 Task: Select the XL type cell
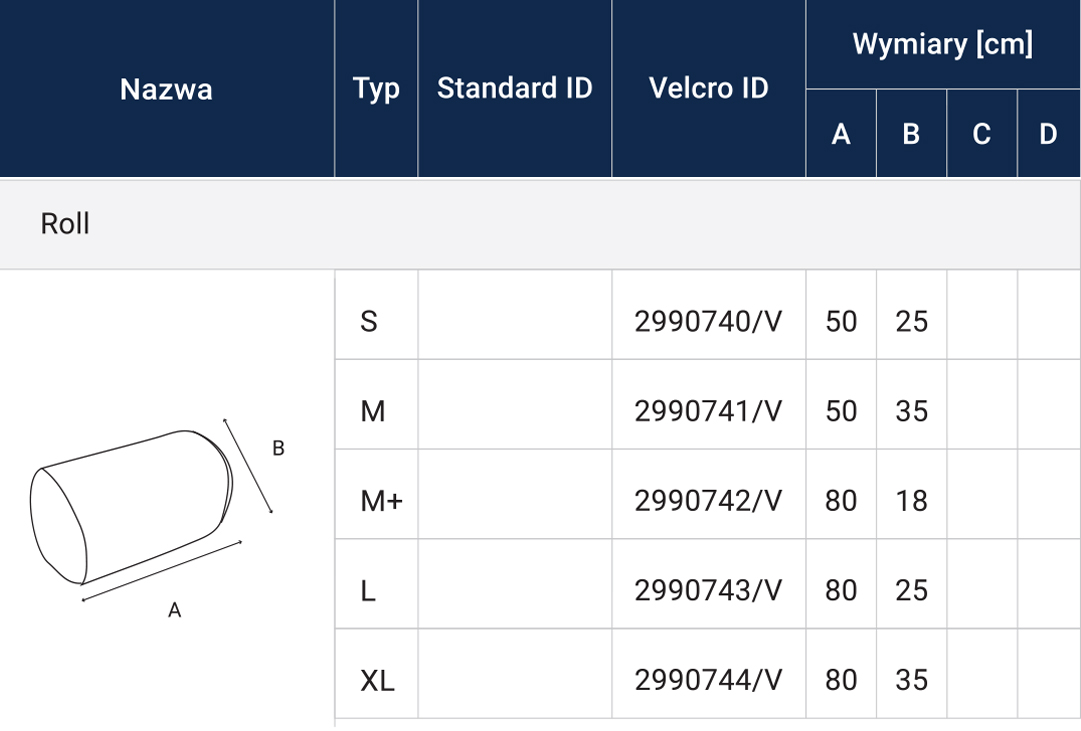point(376,680)
